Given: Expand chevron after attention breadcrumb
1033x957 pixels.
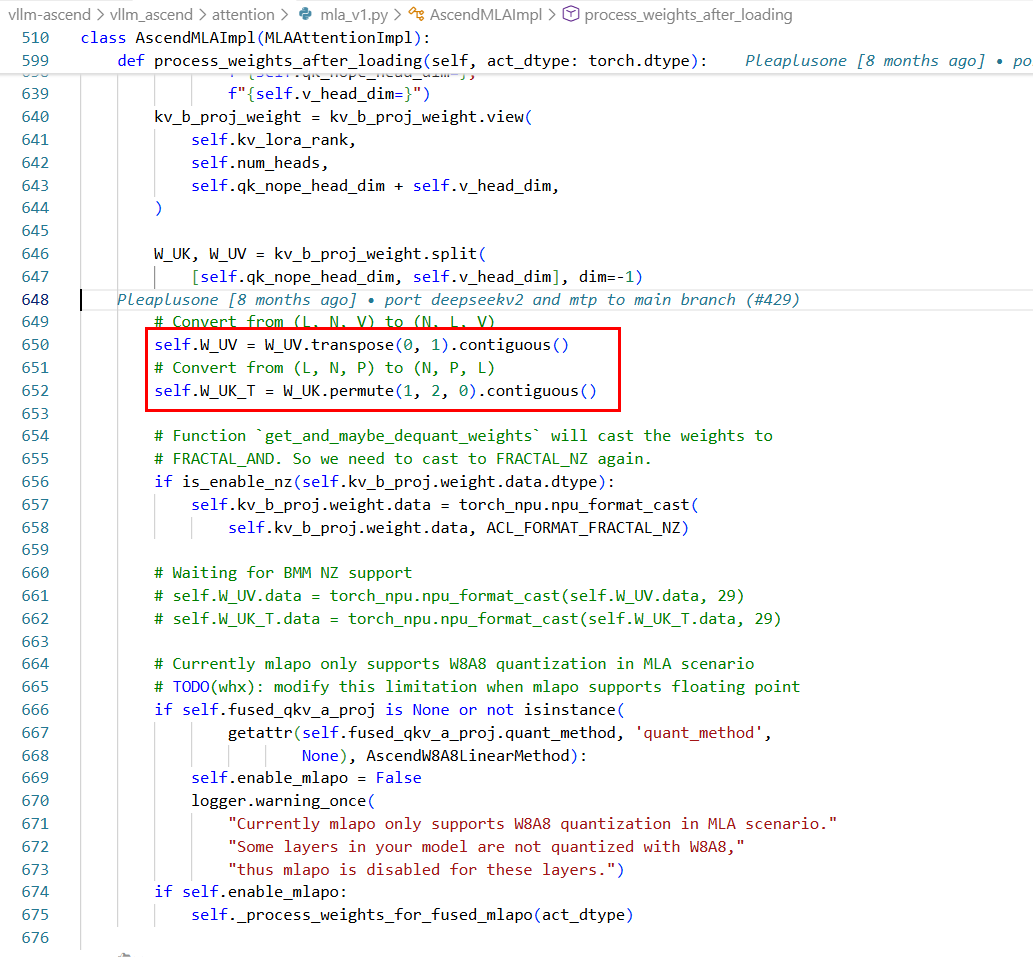Looking at the screenshot, I should click(284, 14).
